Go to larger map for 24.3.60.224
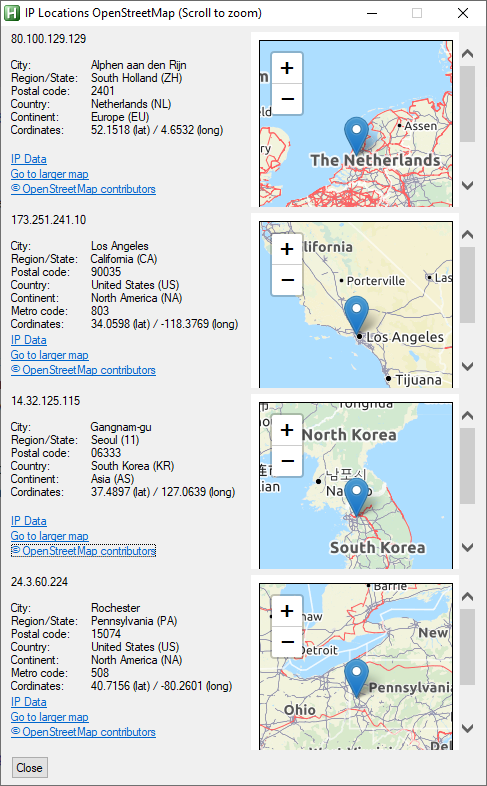The width and height of the screenshot is (487, 786). click(50, 717)
